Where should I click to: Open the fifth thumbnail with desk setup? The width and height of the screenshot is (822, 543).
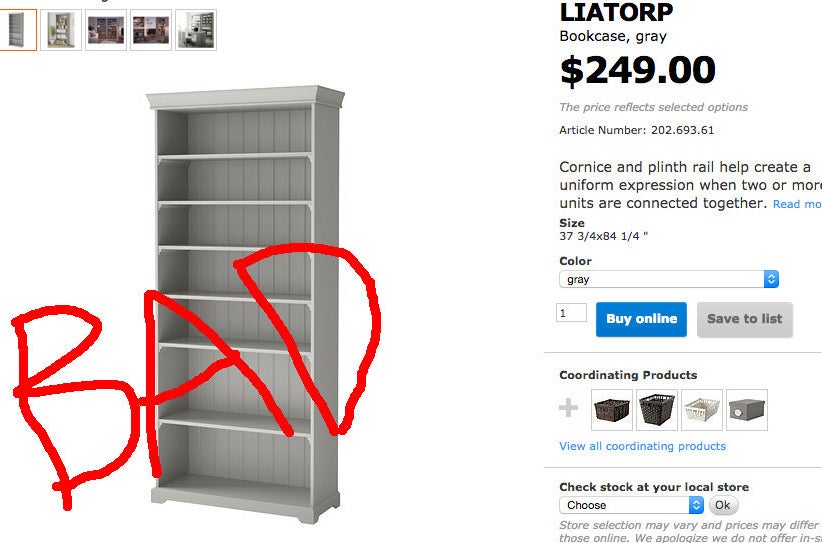pyautogui.click(x=196, y=30)
